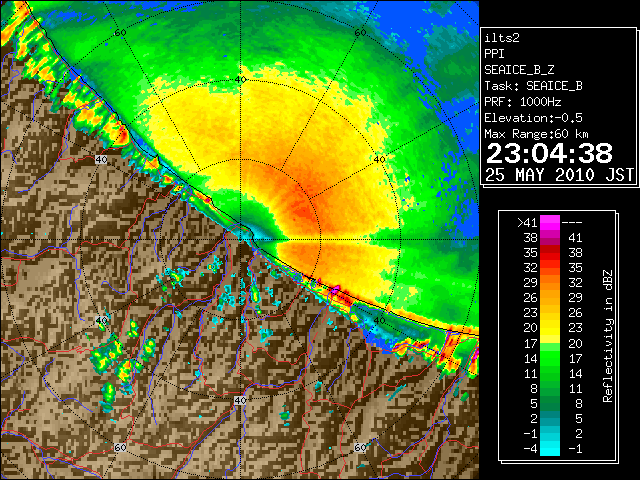The height and width of the screenshot is (480, 640).
Task: Click the red reflectivity core near radar center
Action: tap(303, 212)
